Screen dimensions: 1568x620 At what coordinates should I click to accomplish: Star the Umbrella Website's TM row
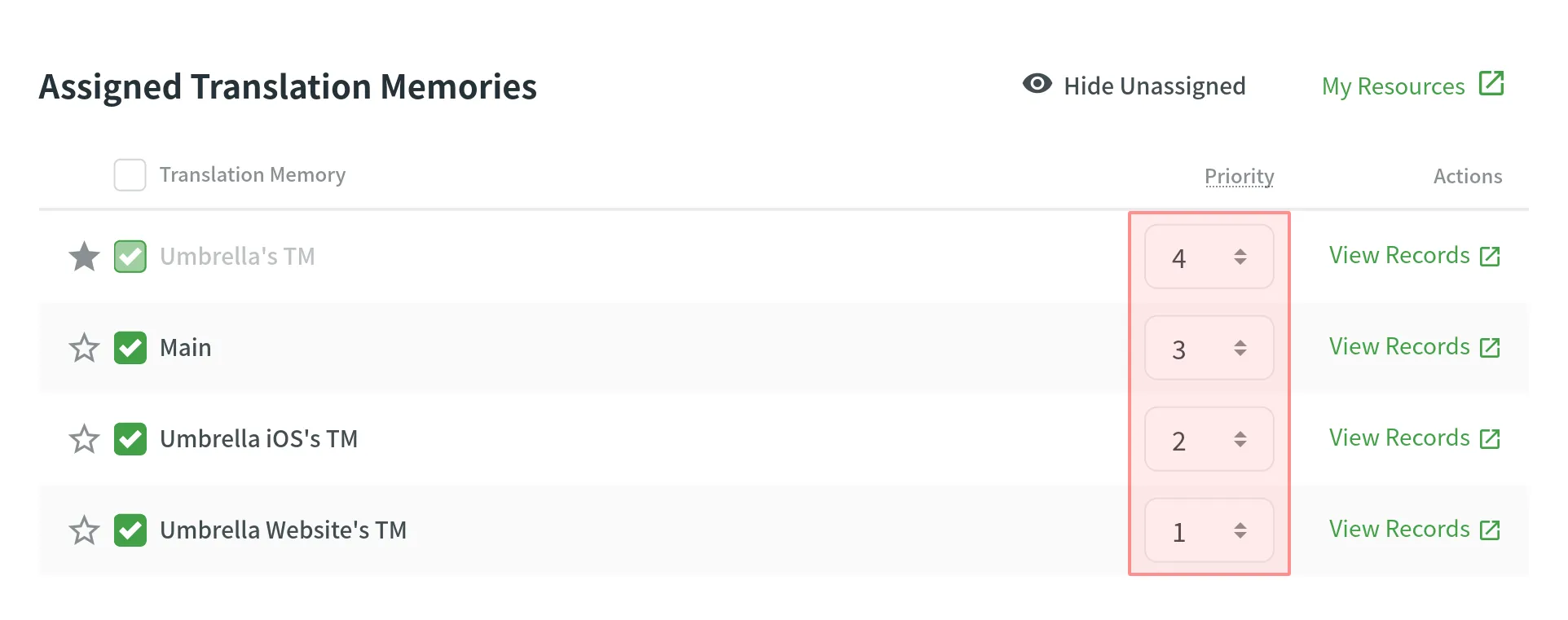84,530
